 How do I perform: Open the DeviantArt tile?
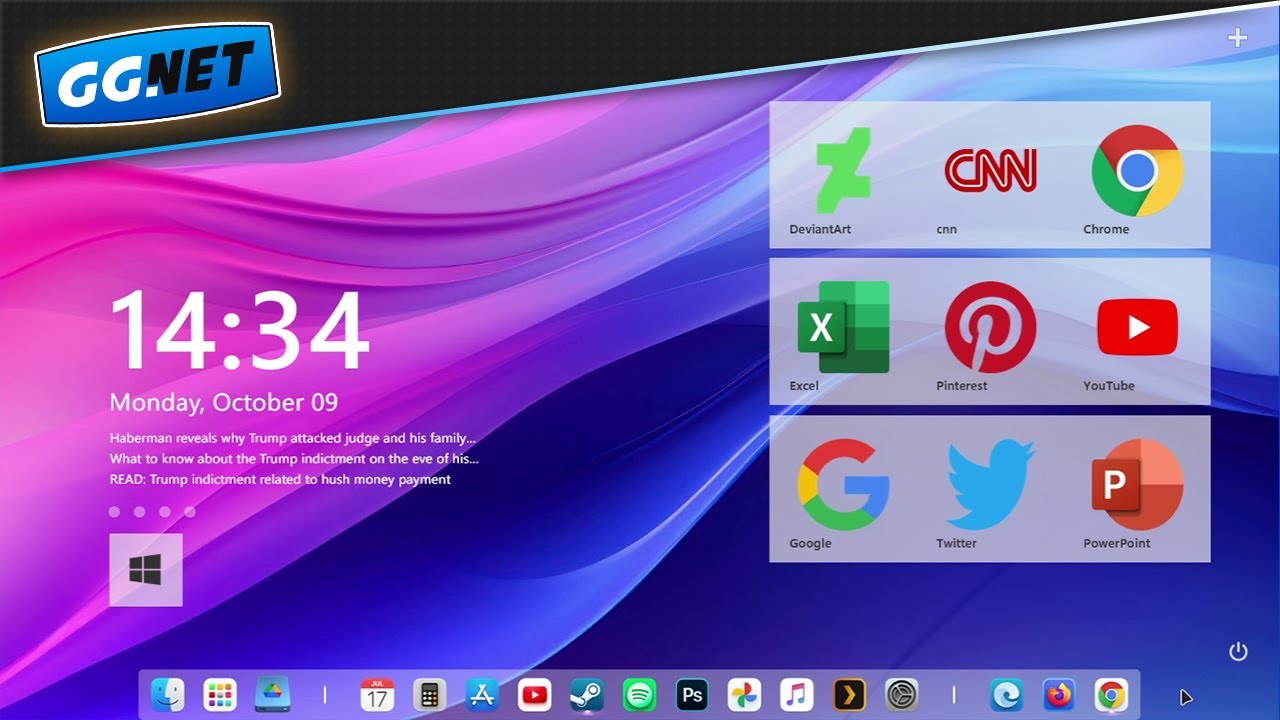click(843, 175)
